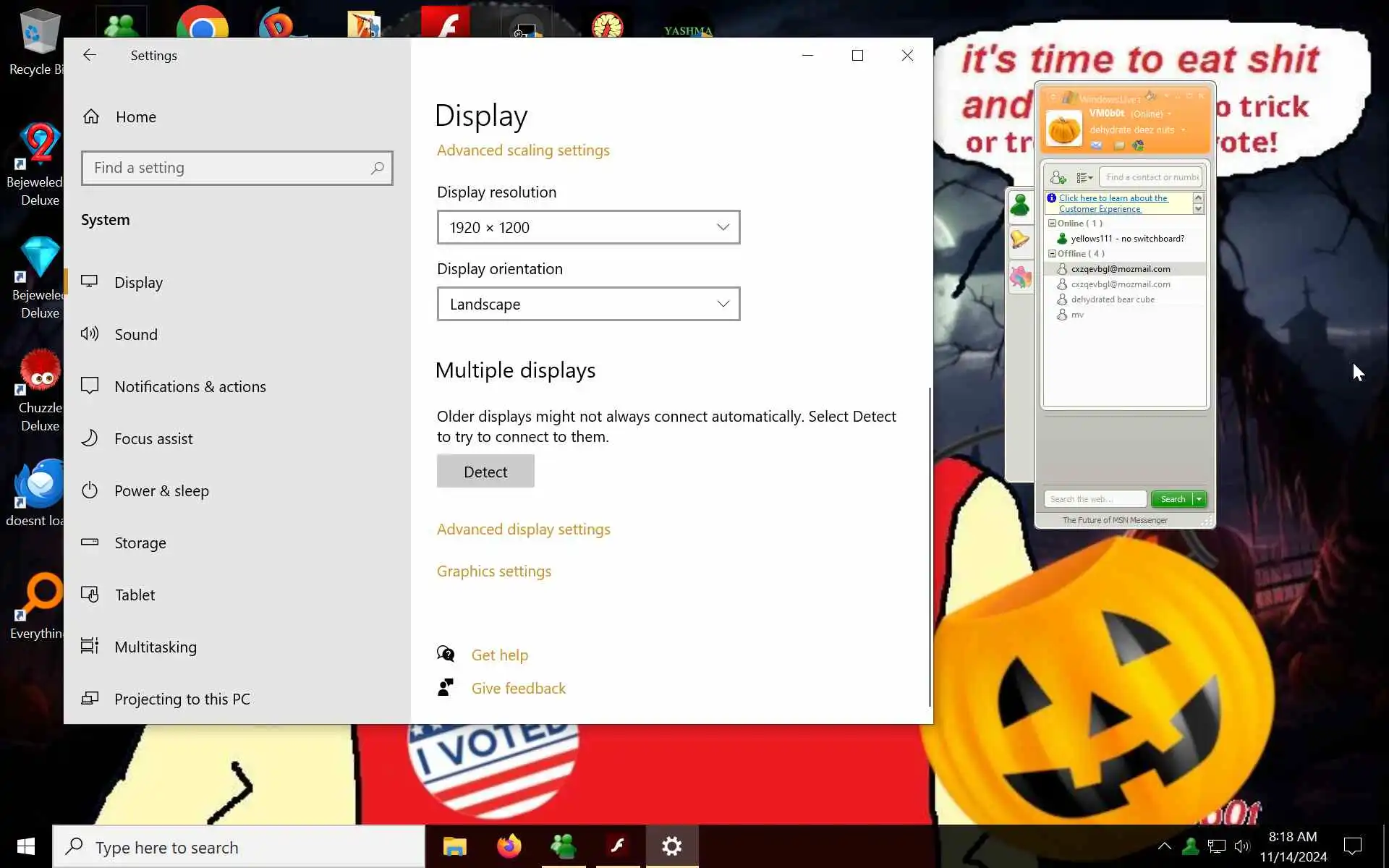The height and width of the screenshot is (868, 1389).
Task: Click the volume icon in system tray
Action: coord(1242,846)
